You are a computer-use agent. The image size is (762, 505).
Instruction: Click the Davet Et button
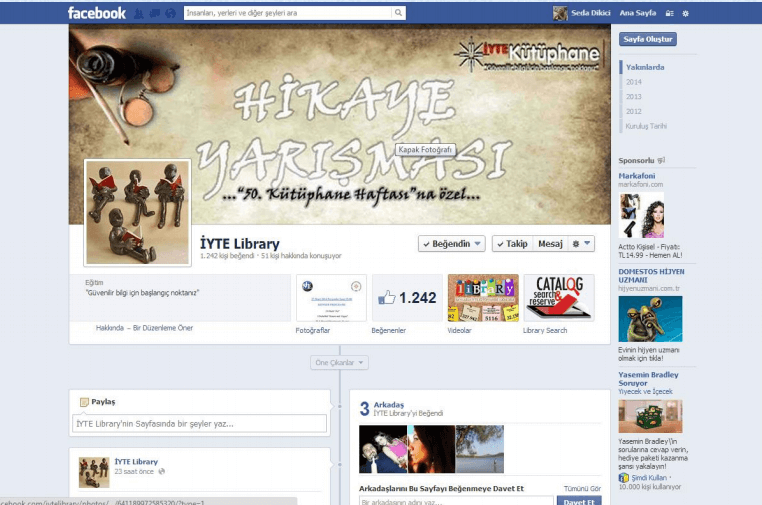[x=579, y=501]
